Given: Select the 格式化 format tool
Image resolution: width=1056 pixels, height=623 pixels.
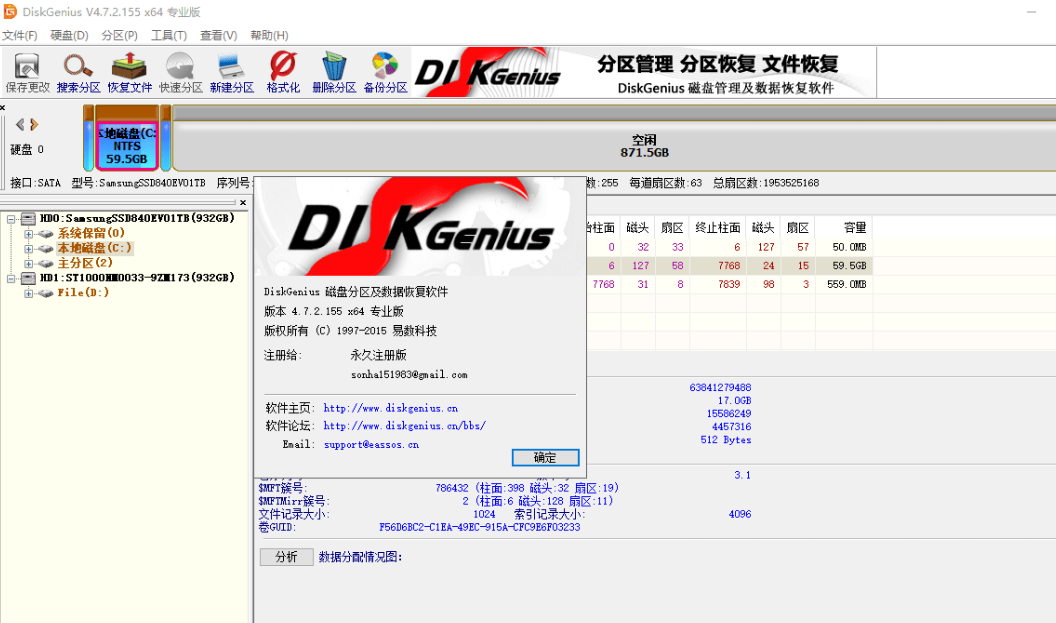Looking at the screenshot, I should click(x=283, y=66).
